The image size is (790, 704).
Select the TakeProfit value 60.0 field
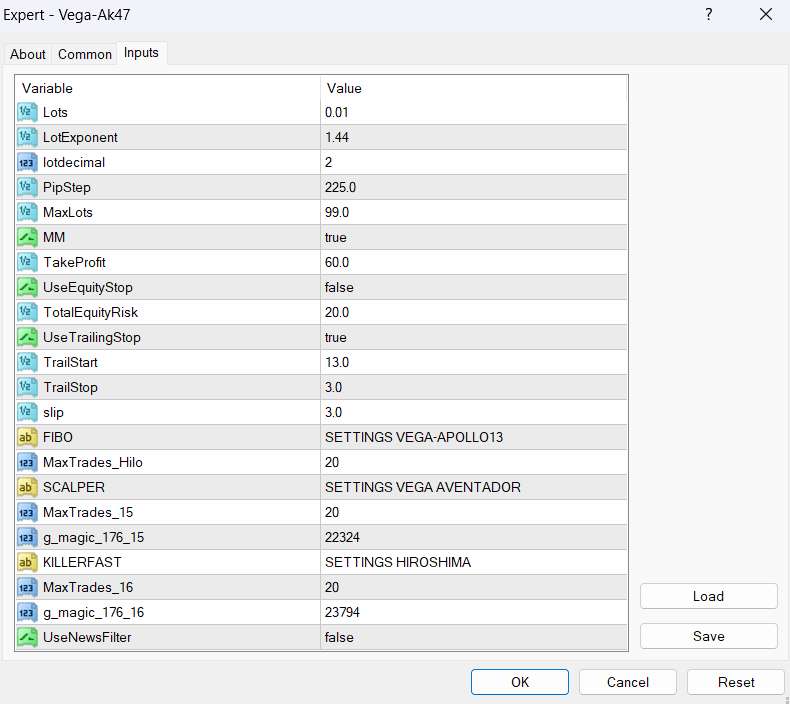pos(337,262)
